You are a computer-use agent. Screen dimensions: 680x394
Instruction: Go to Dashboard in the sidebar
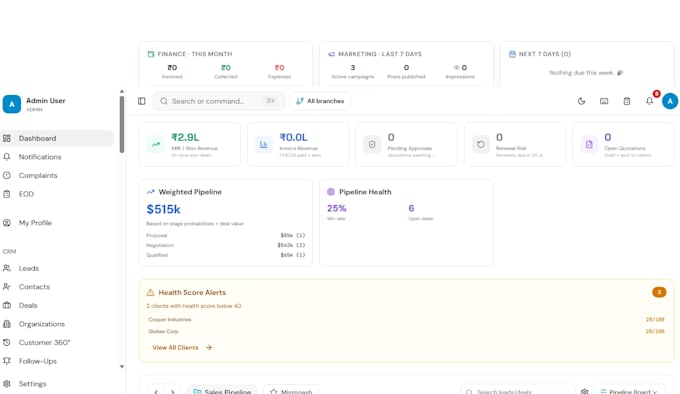pyautogui.click(x=57, y=138)
